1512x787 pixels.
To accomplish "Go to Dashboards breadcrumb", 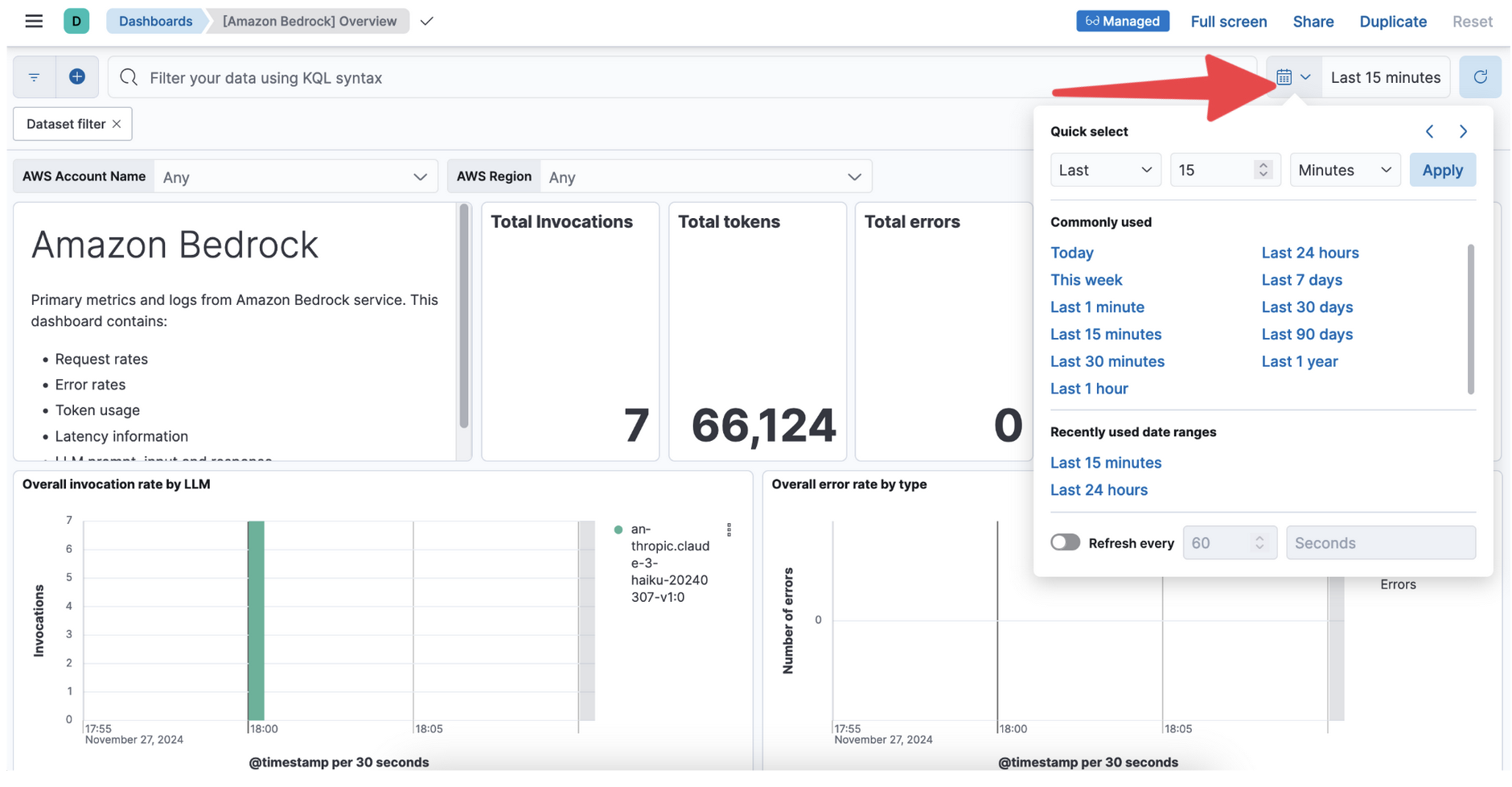I will [155, 21].
